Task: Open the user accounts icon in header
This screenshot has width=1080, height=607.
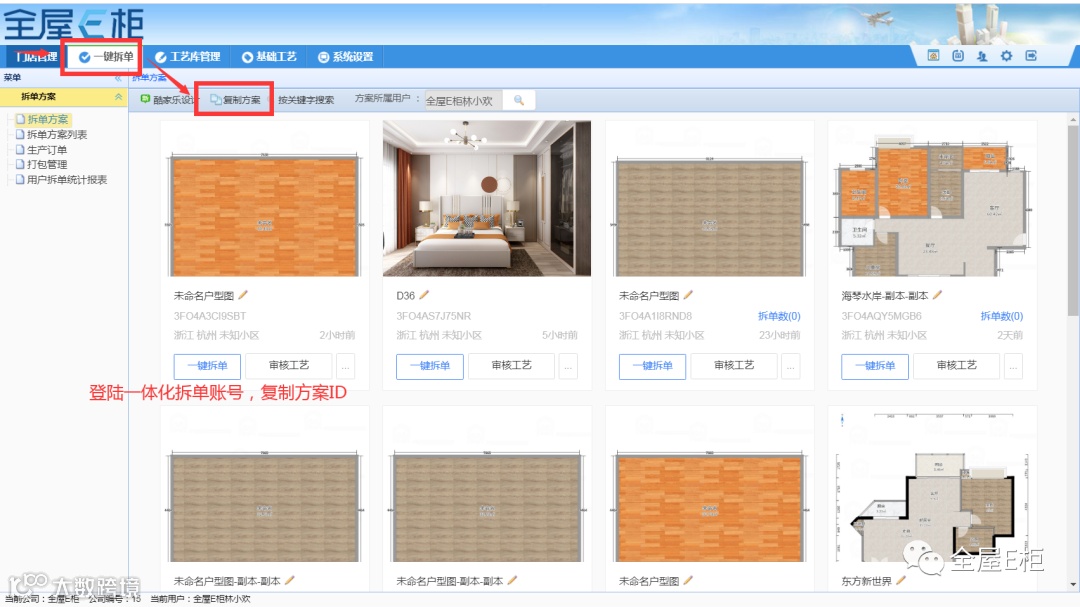Action: coord(982,56)
